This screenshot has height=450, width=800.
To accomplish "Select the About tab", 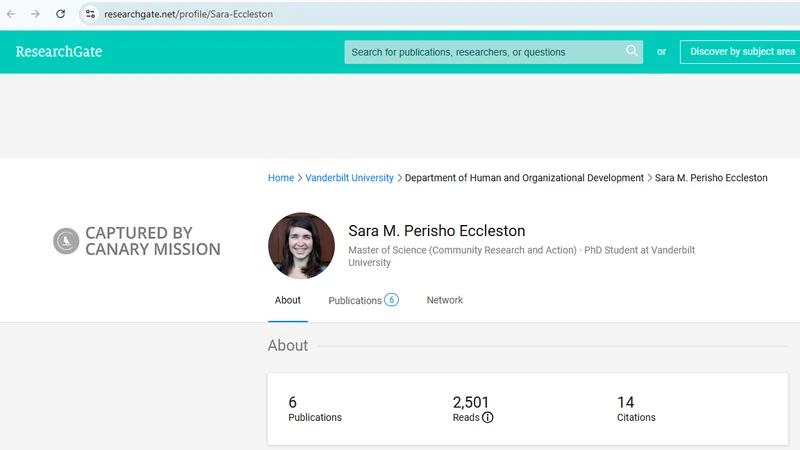I will pyautogui.click(x=288, y=301).
